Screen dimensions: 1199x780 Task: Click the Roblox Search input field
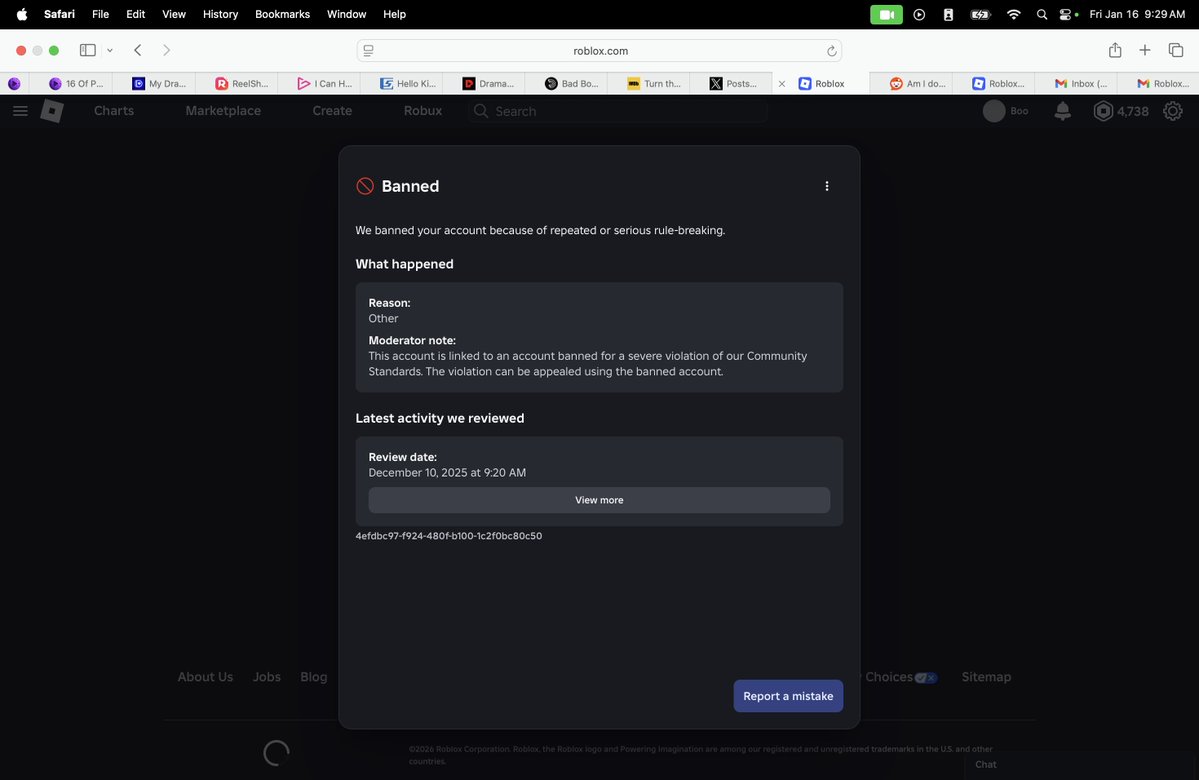coord(618,111)
